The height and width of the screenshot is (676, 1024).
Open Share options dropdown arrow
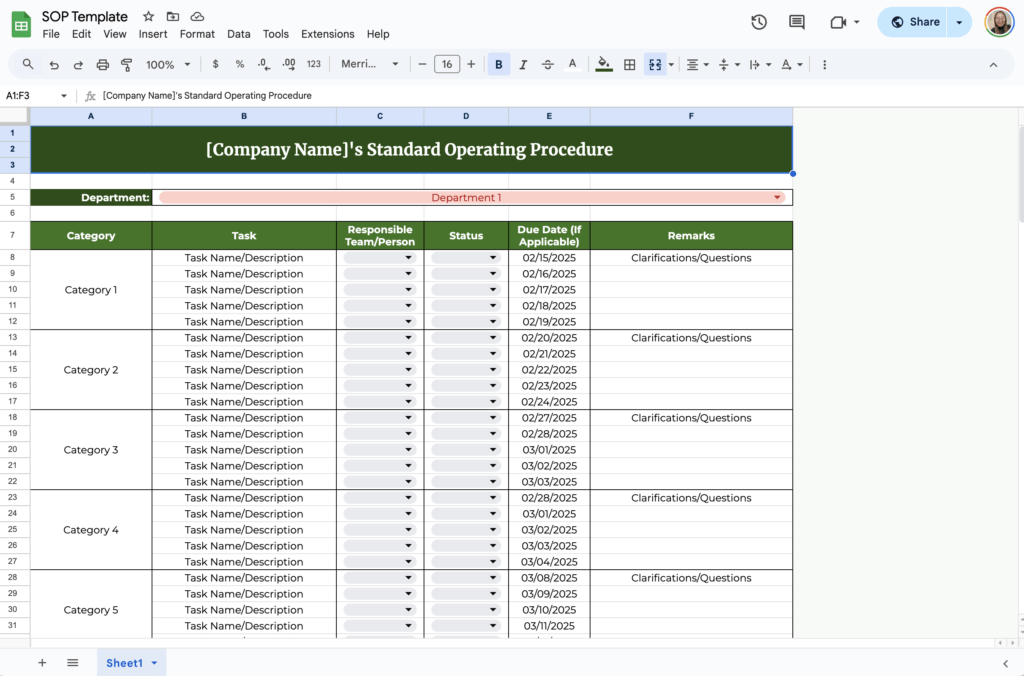(959, 22)
